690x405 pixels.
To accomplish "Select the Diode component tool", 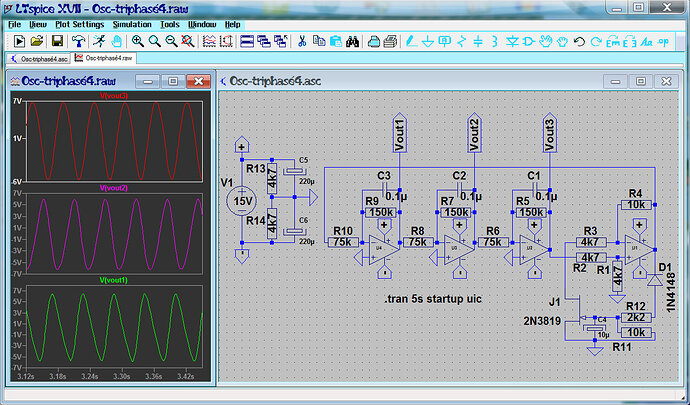I will click(x=512, y=41).
